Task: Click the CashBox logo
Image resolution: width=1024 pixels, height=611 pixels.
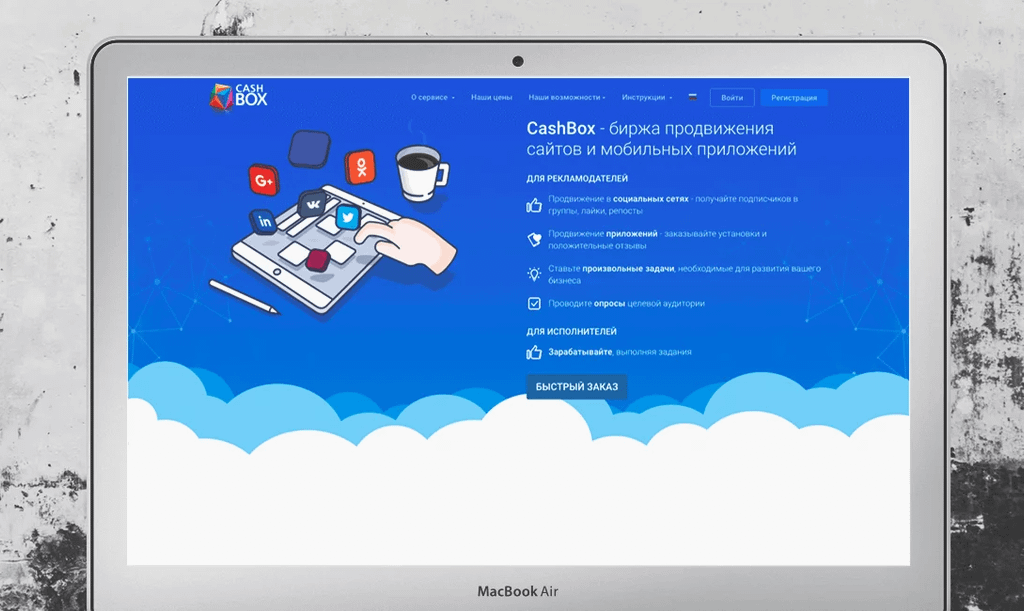Action: (x=238, y=97)
